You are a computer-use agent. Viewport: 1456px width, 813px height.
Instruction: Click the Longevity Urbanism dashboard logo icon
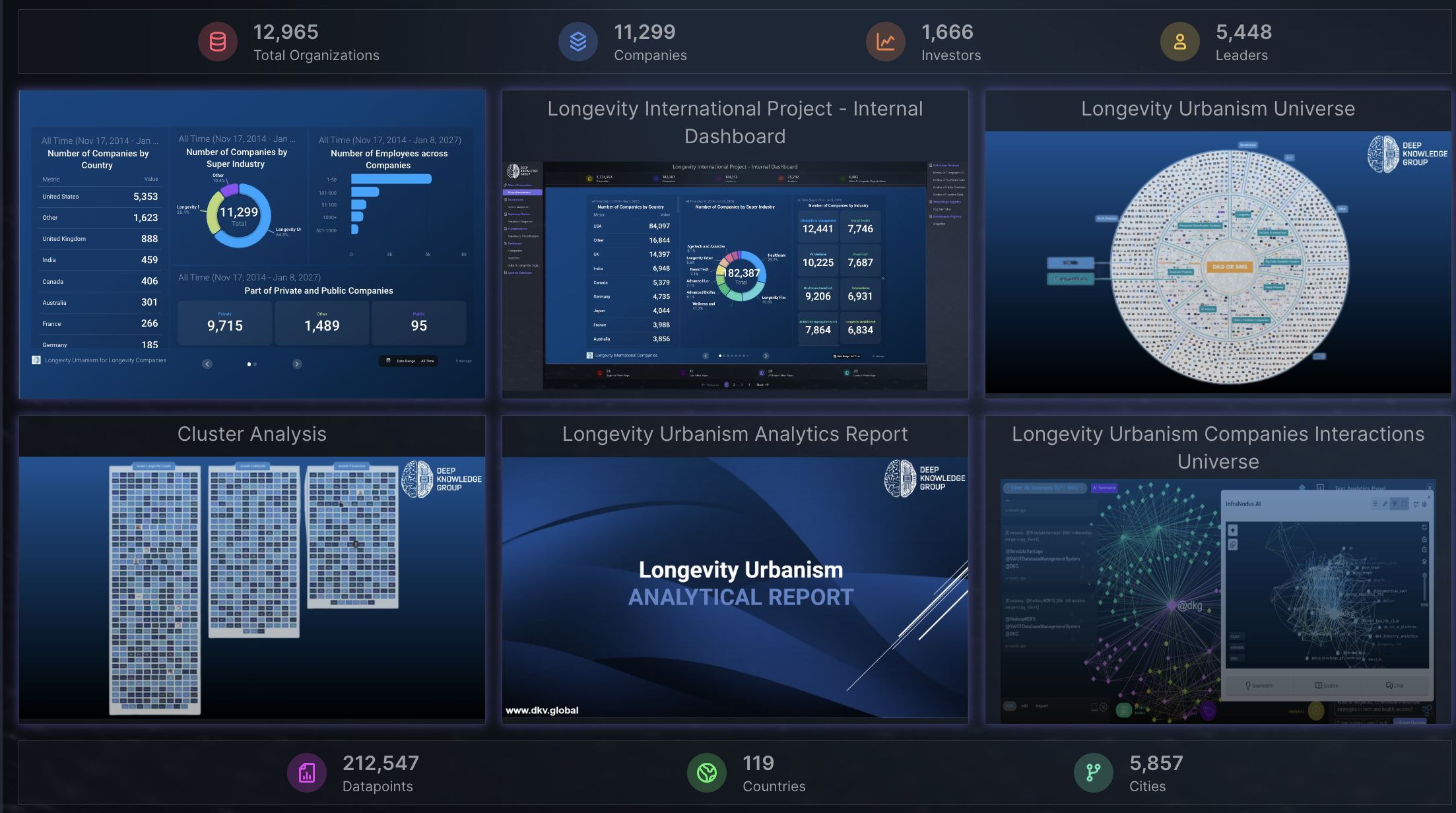tap(36, 360)
